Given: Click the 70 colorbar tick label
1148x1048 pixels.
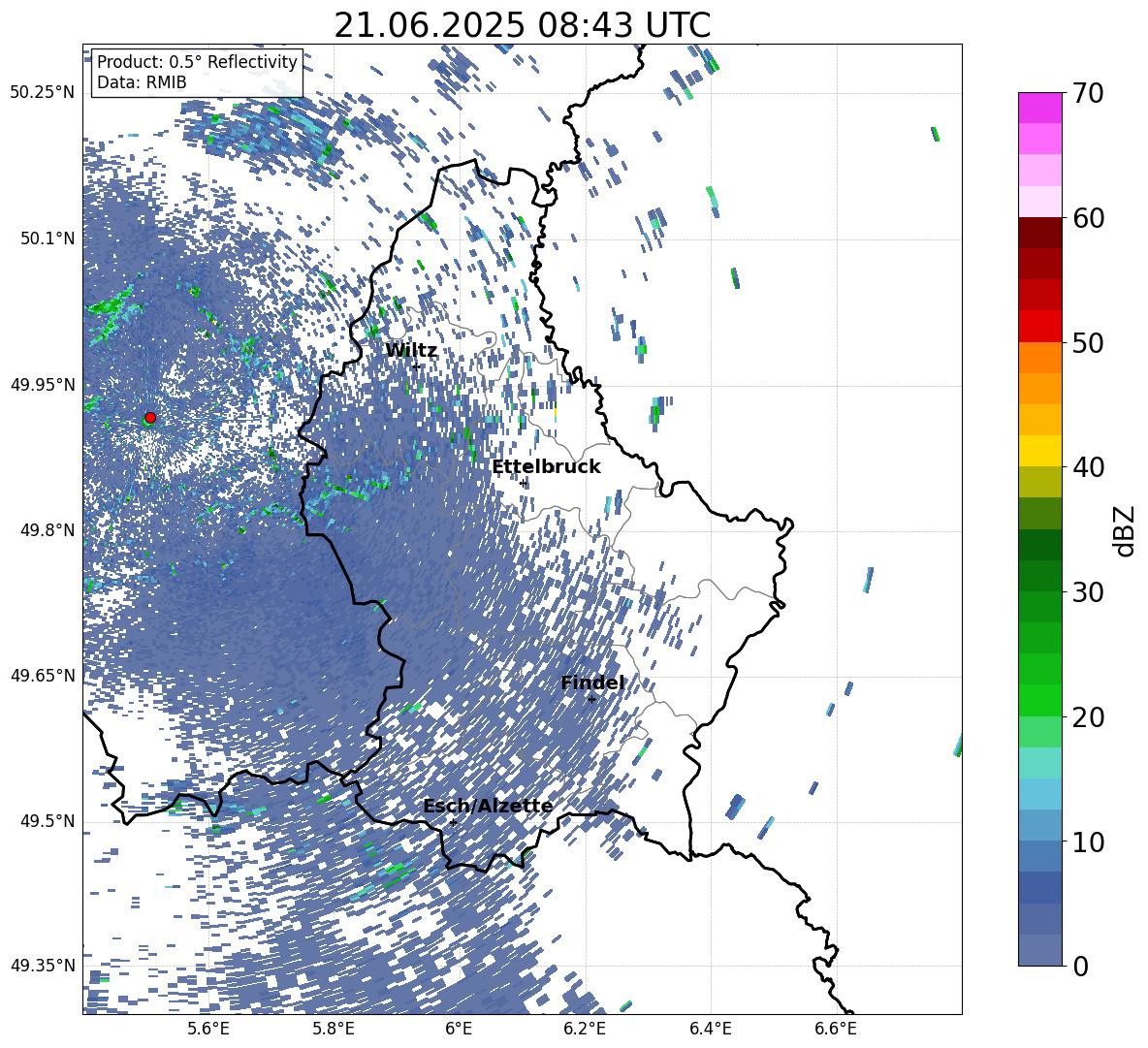Looking at the screenshot, I should 1088,94.
